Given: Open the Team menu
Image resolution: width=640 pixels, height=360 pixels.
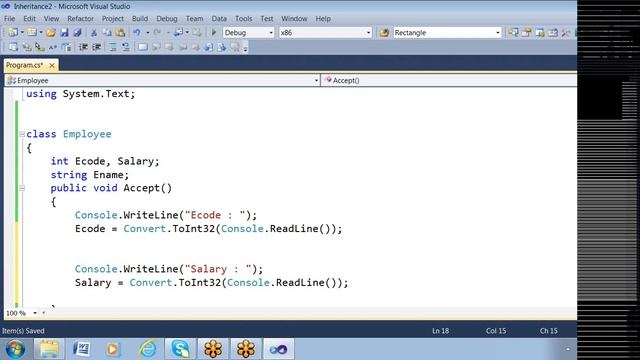Looking at the screenshot, I should coord(194,19).
